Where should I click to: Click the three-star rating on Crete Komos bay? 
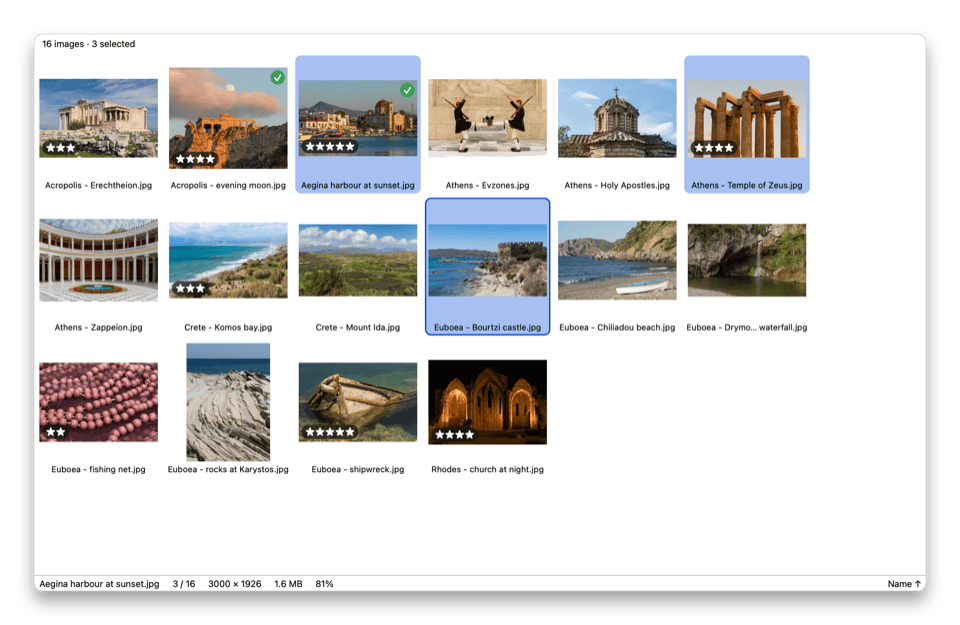point(190,288)
